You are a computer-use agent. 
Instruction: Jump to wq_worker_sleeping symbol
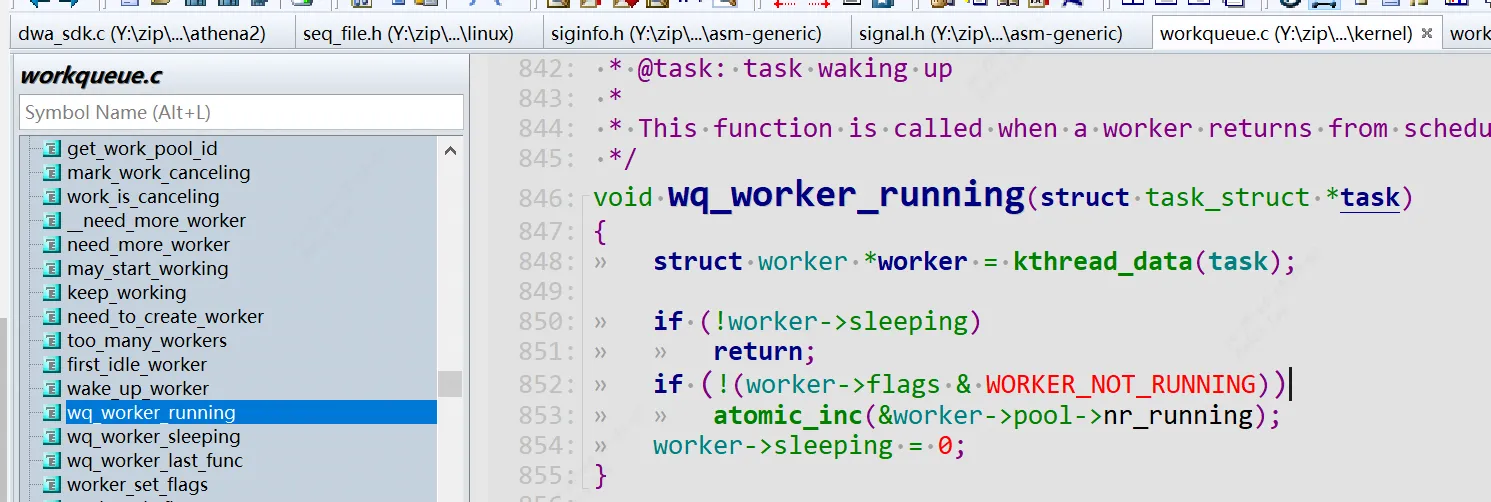[x=153, y=437]
